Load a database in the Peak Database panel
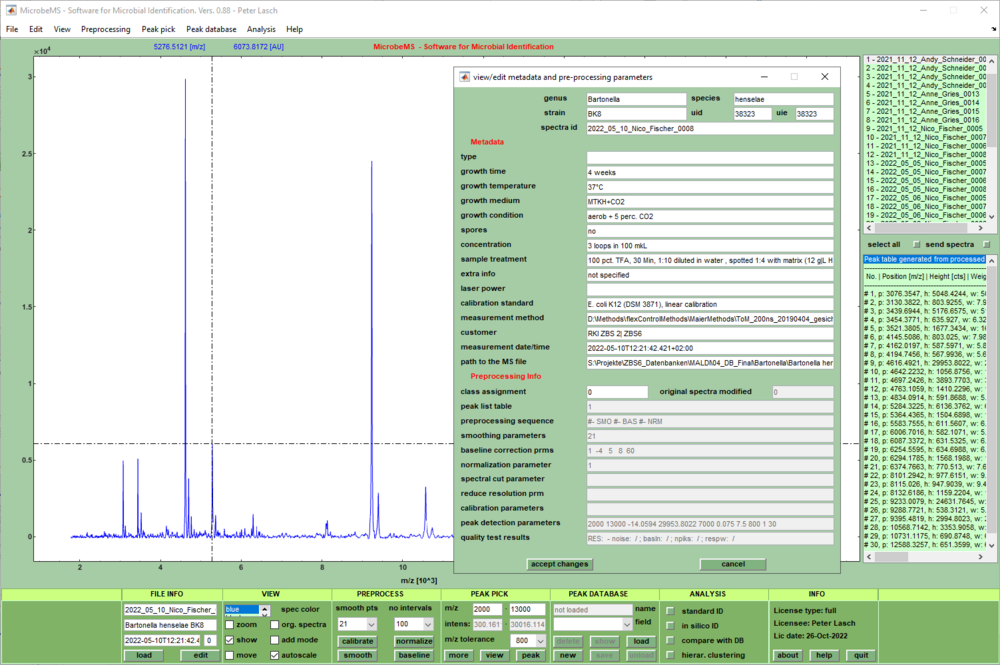This screenshot has width=1000, height=665. [x=640, y=641]
